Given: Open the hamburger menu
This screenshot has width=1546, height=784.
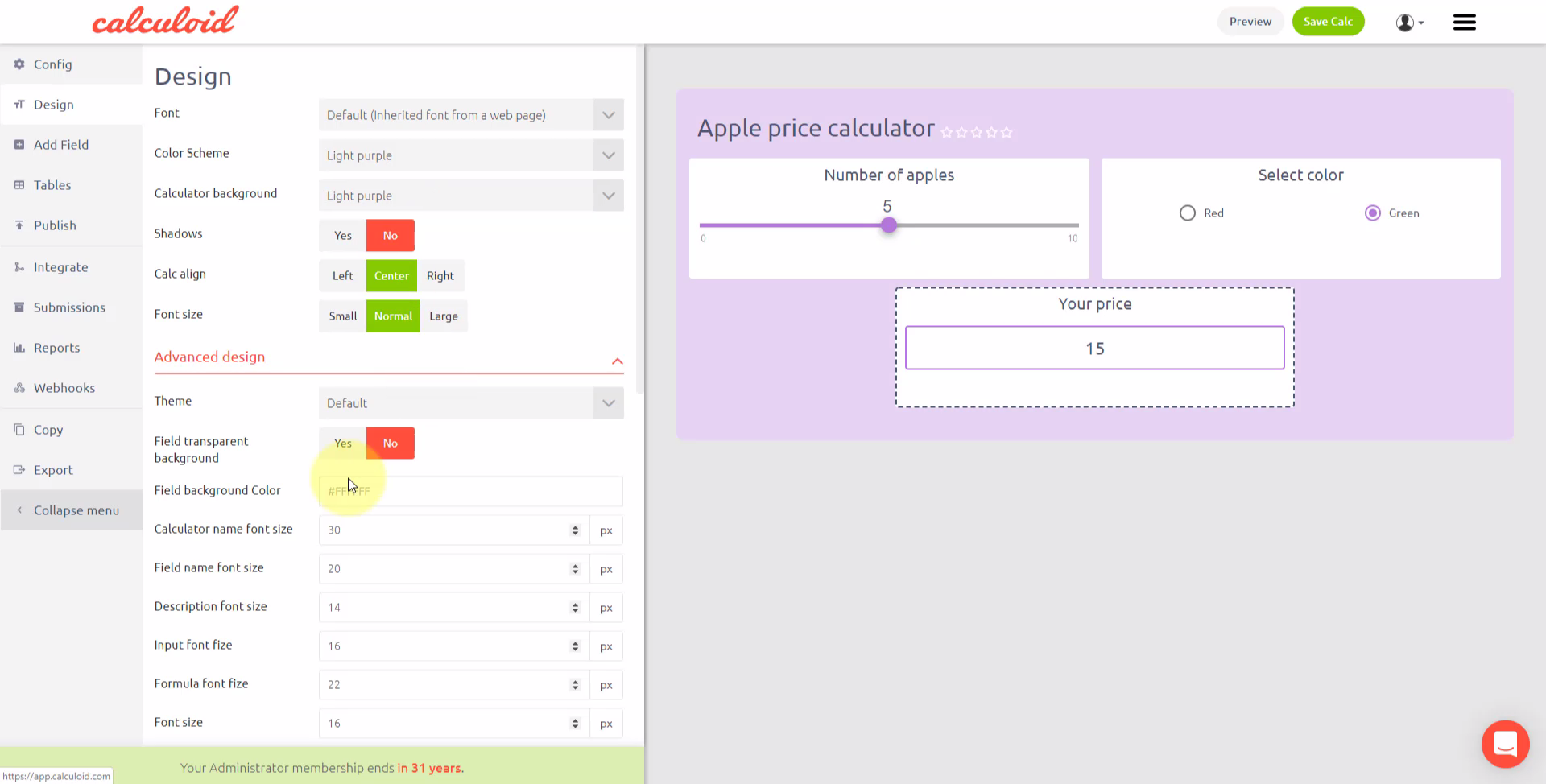Looking at the screenshot, I should click(1464, 22).
